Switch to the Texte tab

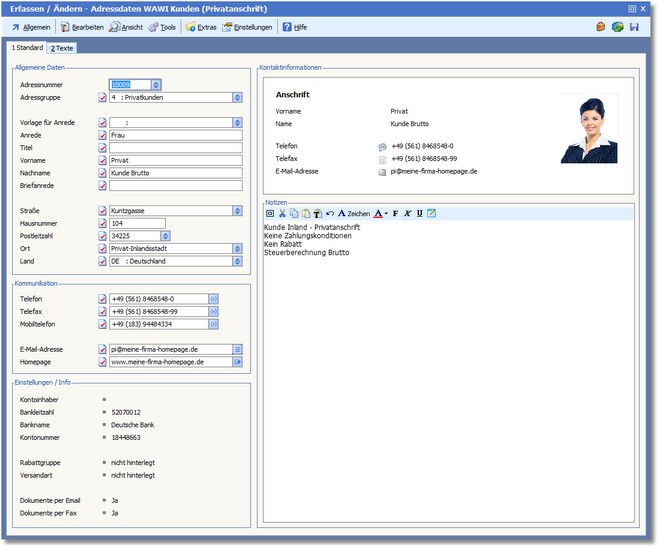[62, 48]
